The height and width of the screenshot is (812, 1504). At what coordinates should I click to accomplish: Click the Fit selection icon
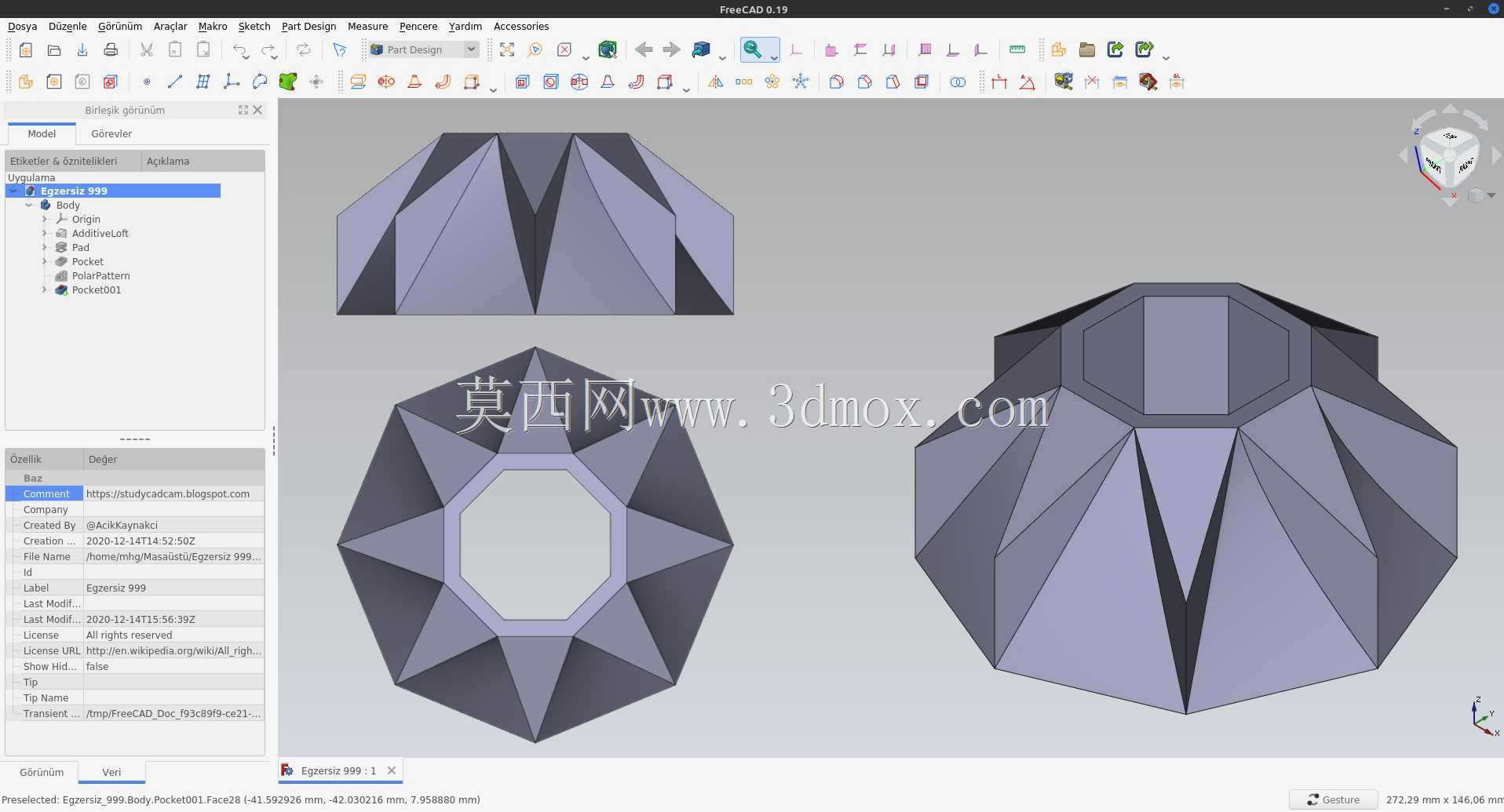(535, 50)
